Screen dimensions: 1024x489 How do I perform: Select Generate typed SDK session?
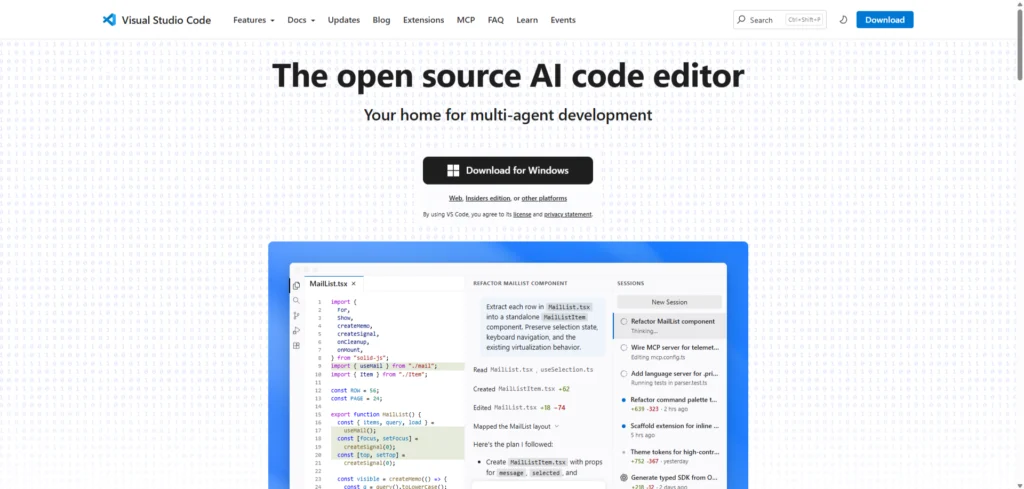point(669,481)
